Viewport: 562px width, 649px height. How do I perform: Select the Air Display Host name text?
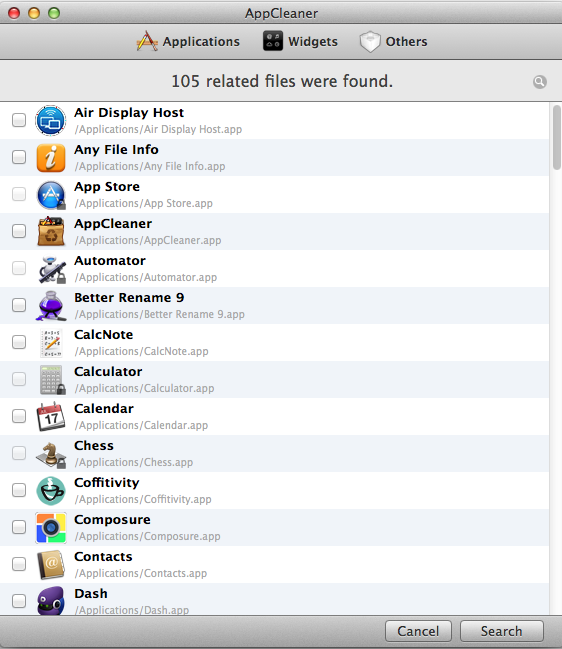pos(129,113)
